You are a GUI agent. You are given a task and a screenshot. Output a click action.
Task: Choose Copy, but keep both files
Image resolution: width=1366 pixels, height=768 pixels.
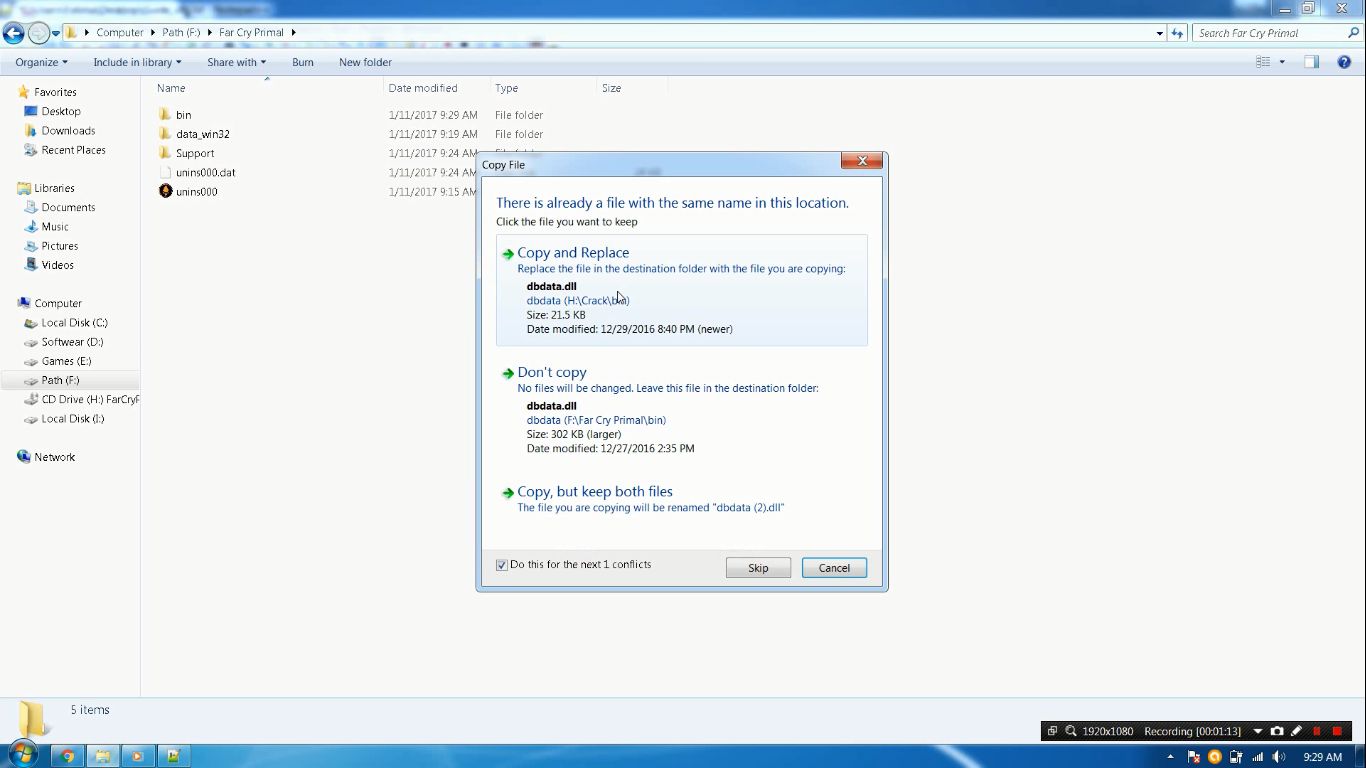point(682,499)
